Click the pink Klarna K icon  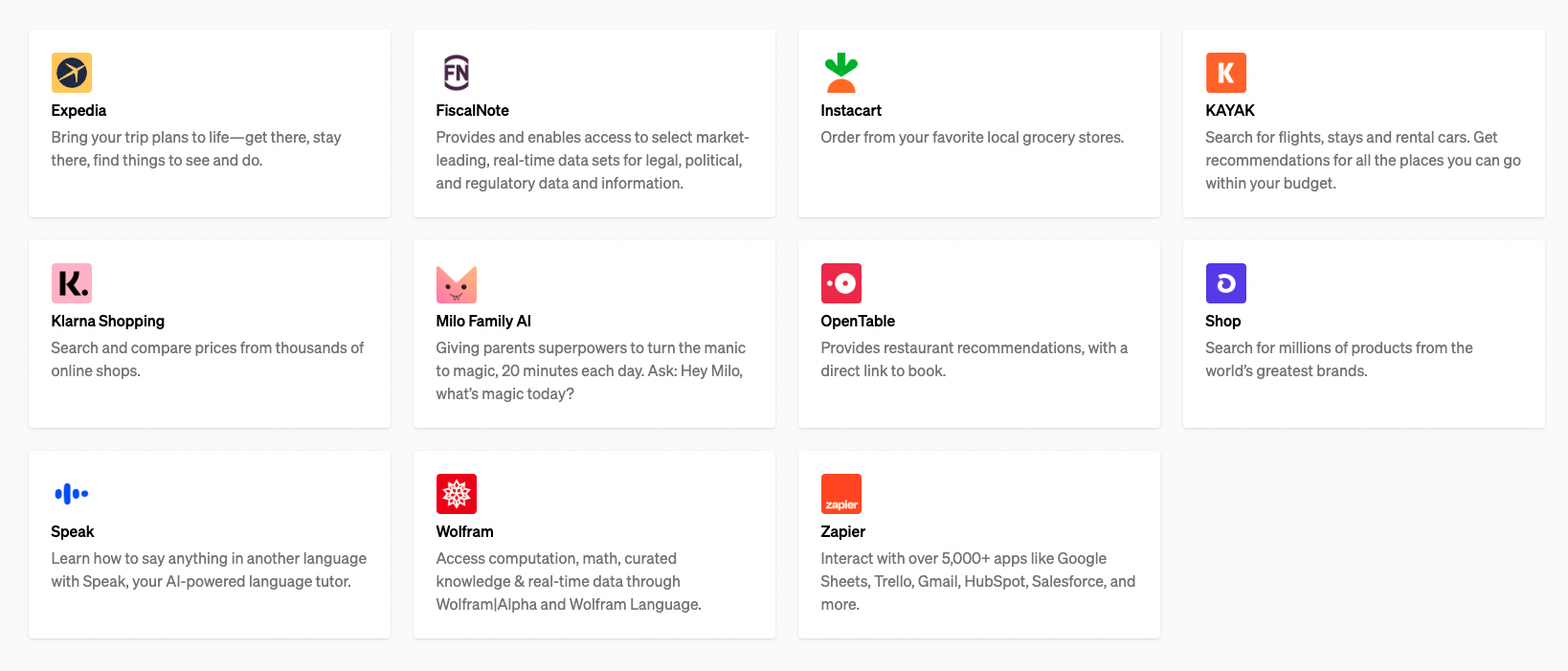click(72, 283)
